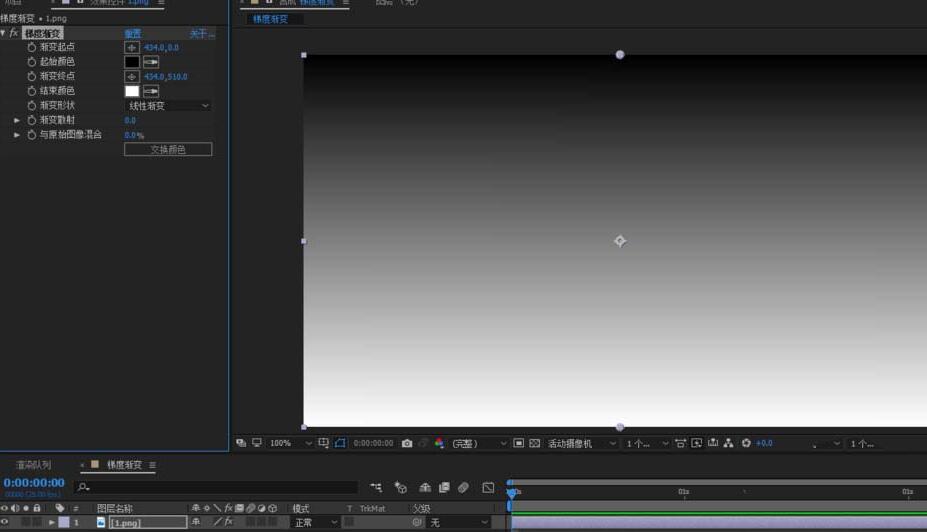Reset exposure icon beside +0.0
The width and height of the screenshot is (927, 532).
pyautogui.click(x=746, y=443)
